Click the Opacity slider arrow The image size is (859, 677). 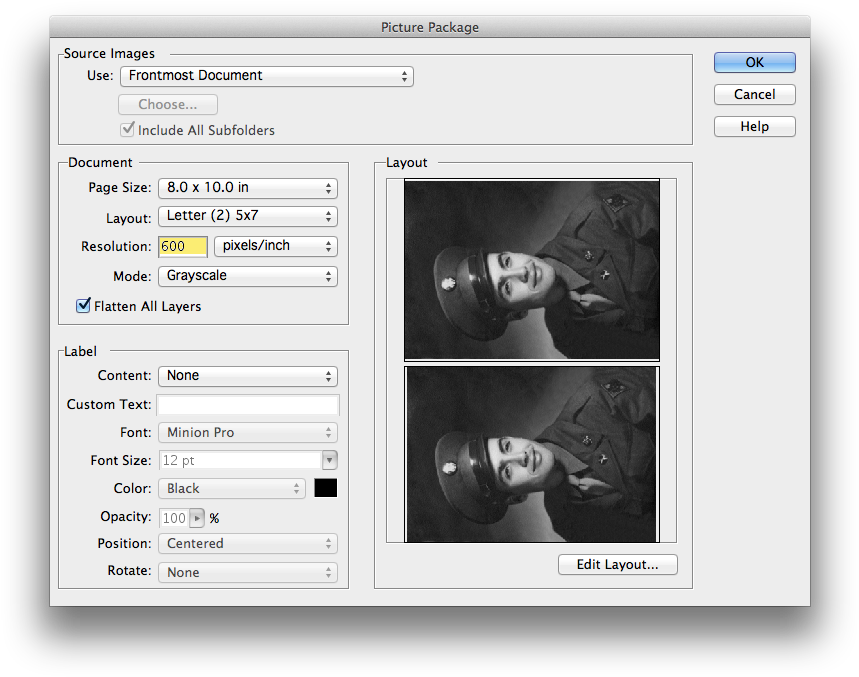(197, 518)
